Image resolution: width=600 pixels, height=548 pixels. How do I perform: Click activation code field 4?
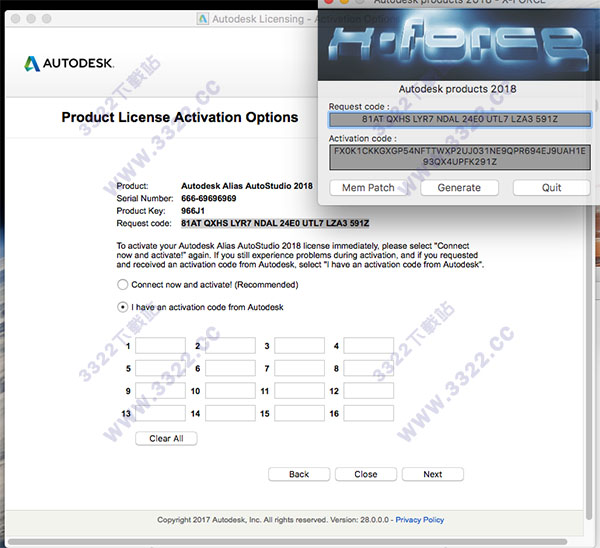(368, 346)
